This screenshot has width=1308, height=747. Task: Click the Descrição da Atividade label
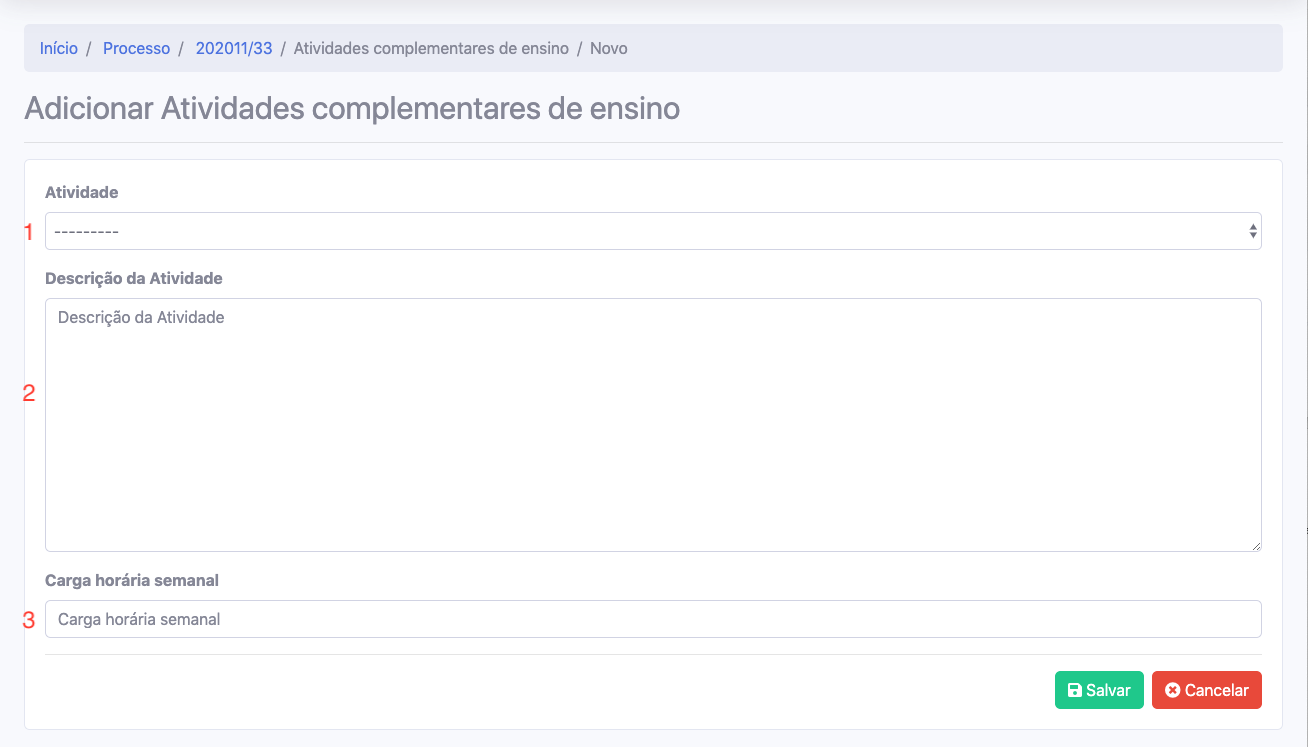[x=134, y=278]
